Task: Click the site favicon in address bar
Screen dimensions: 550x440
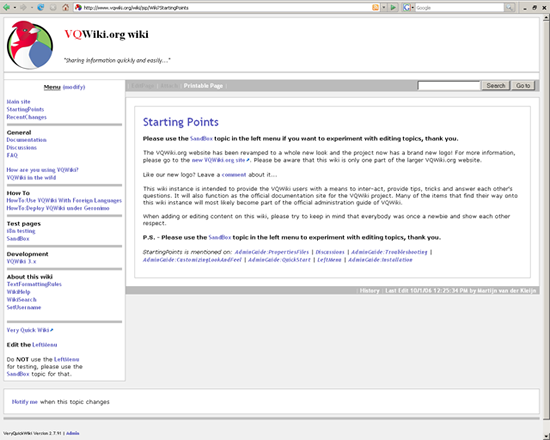Action: pyautogui.click(x=78, y=7)
